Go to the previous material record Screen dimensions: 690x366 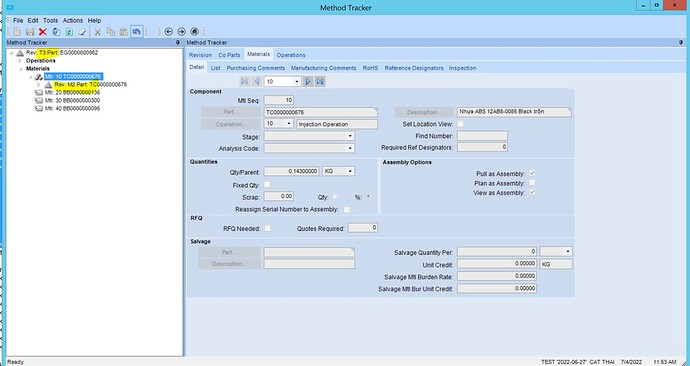click(x=257, y=81)
